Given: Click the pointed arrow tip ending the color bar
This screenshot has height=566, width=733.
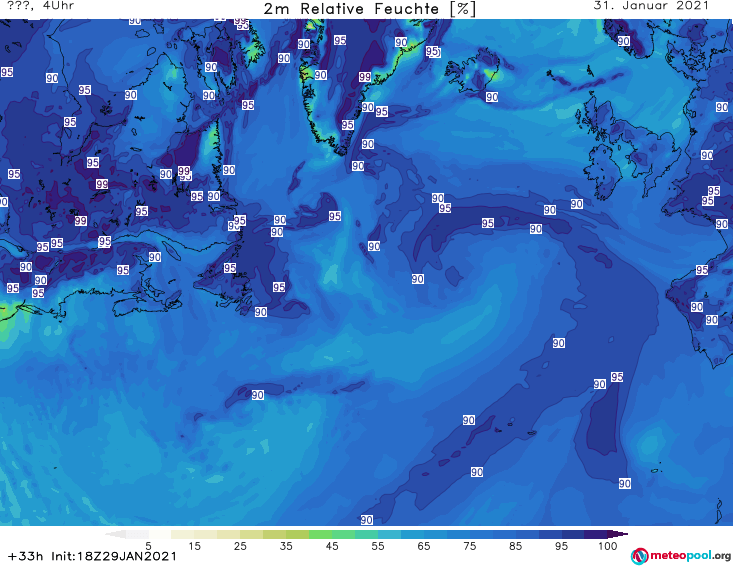Looking at the screenshot, I should 619,534.
